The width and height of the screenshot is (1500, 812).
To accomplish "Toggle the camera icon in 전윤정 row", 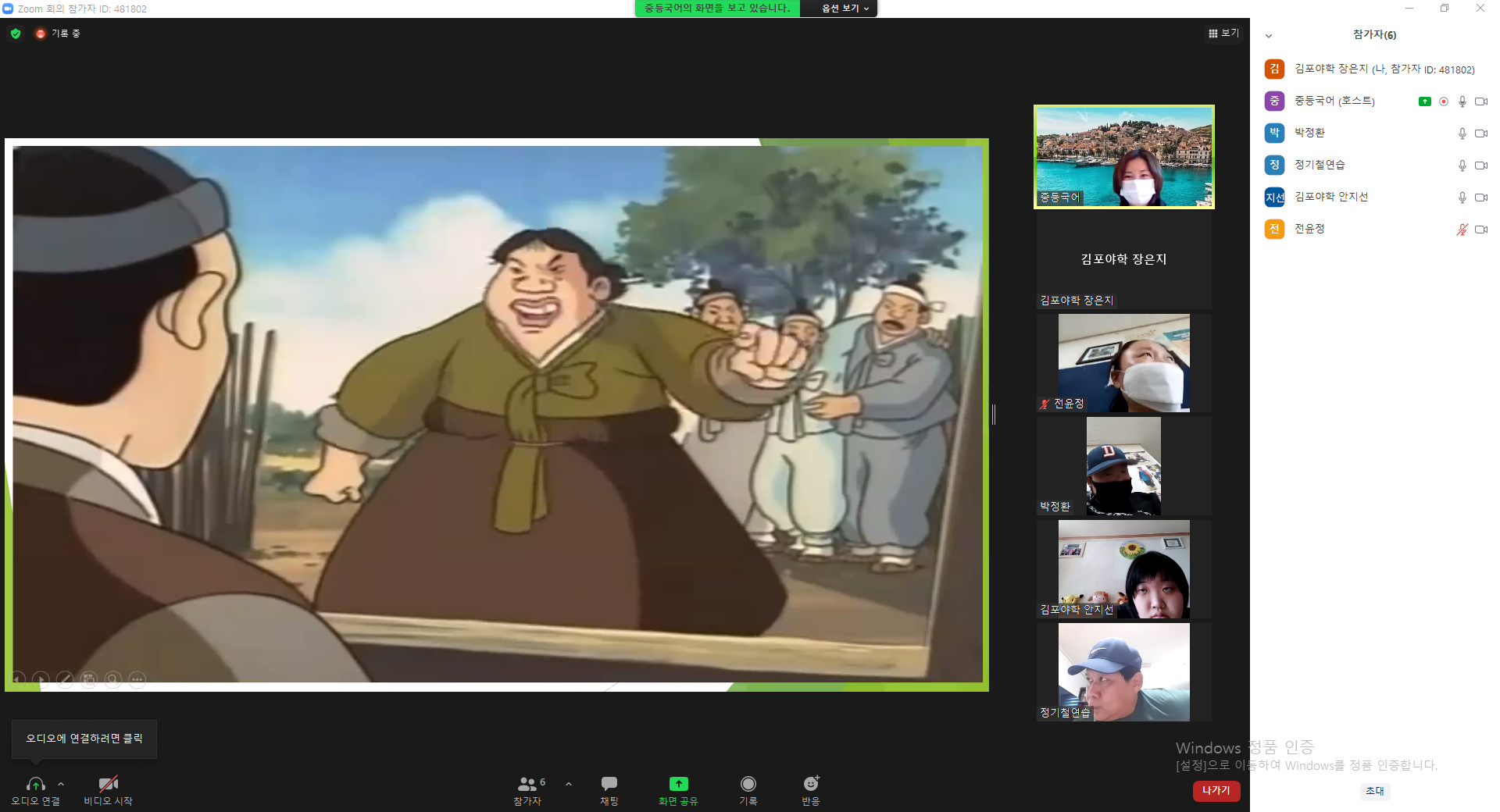I will 1480,230.
